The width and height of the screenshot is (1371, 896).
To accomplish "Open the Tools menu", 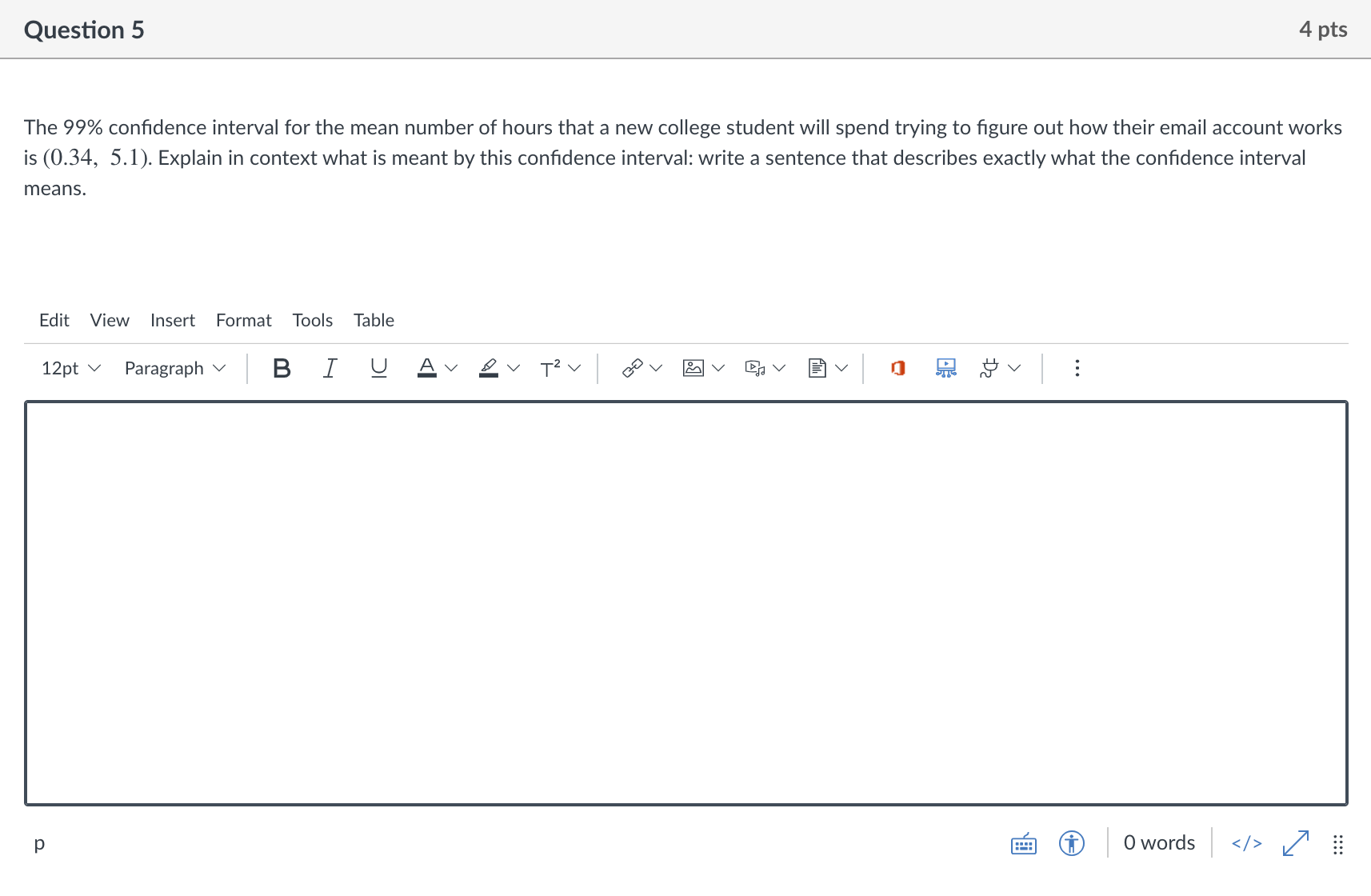I will point(313,320).
